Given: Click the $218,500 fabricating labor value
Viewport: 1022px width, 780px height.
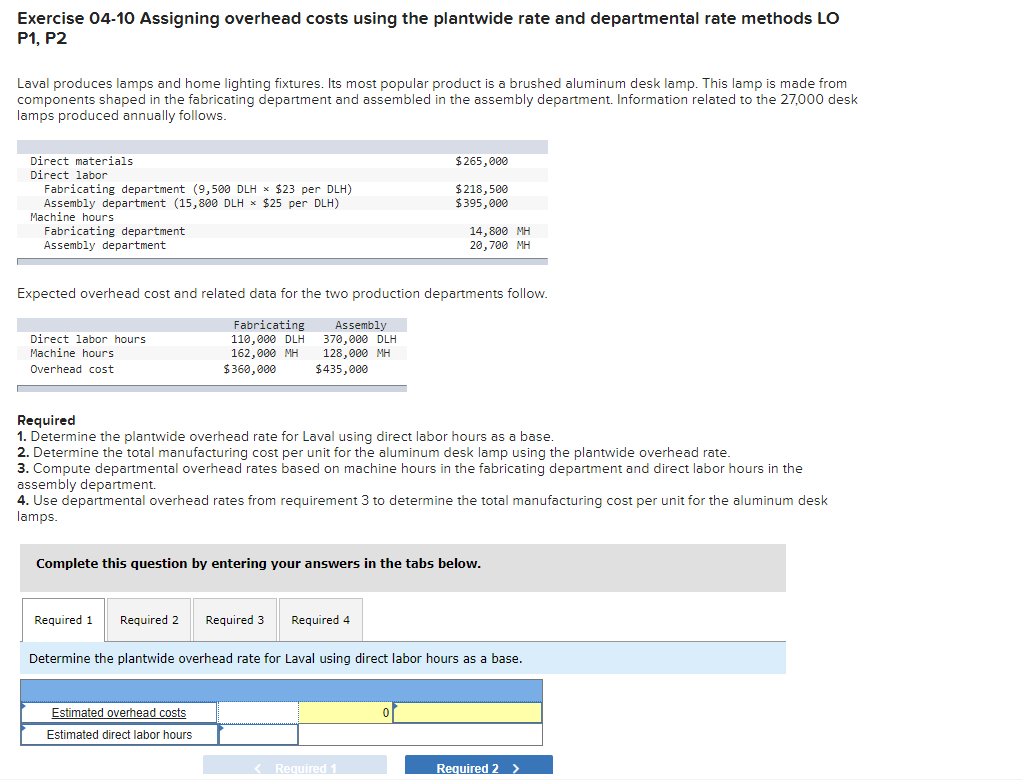Looking at the screenshot, I should point(482,189).
